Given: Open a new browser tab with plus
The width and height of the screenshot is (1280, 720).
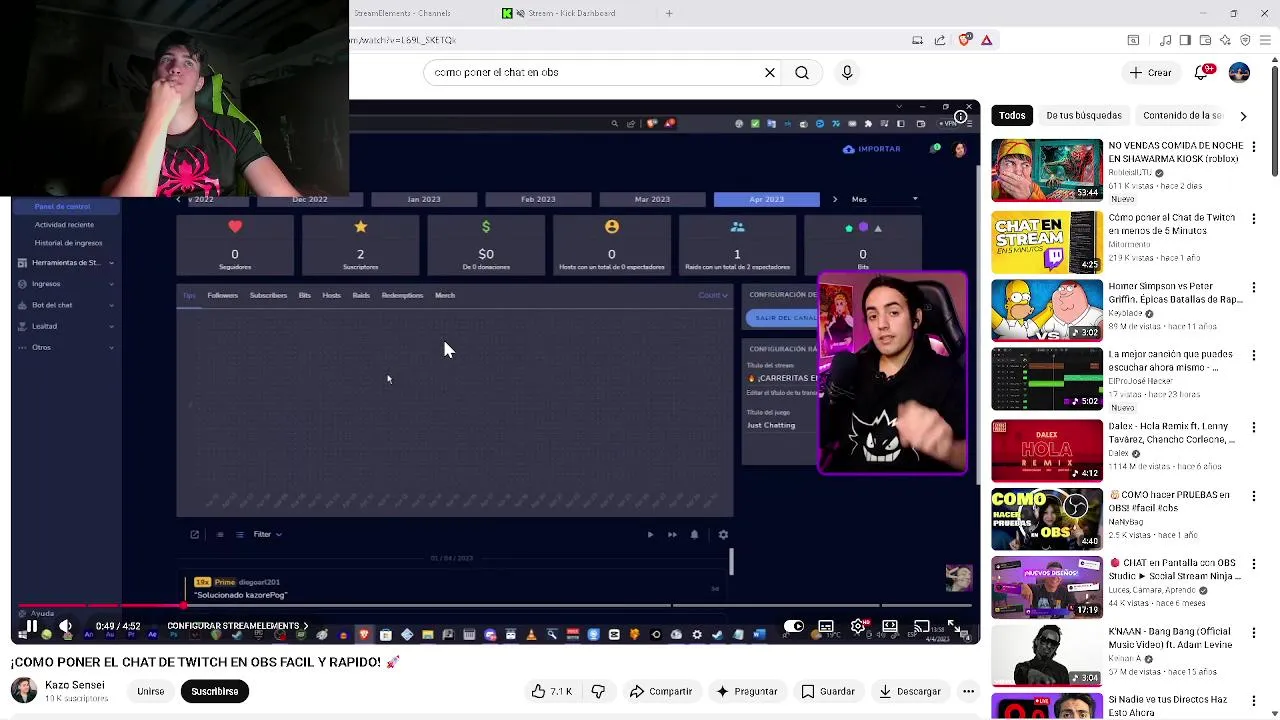Looking at the screenshot, I should coord(669,13).
